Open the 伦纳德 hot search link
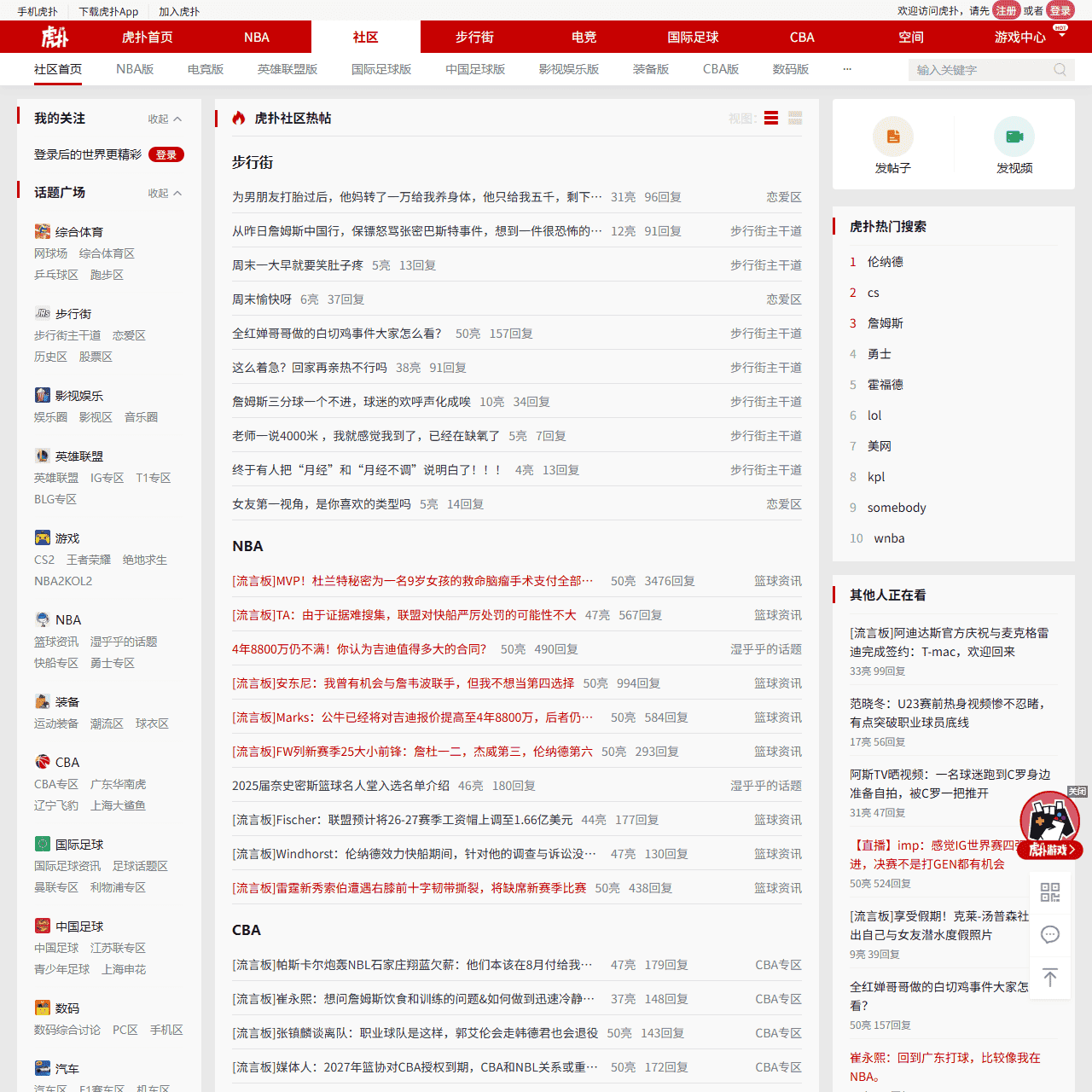The height and width of the screenshot is (1092, 1092). pos(886,262)
